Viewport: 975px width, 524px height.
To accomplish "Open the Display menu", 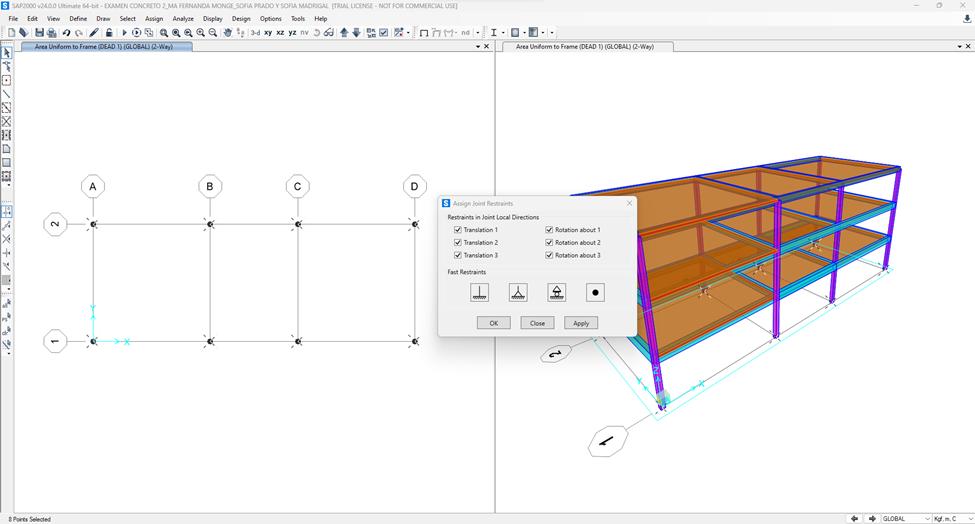I will click(213, 19).
